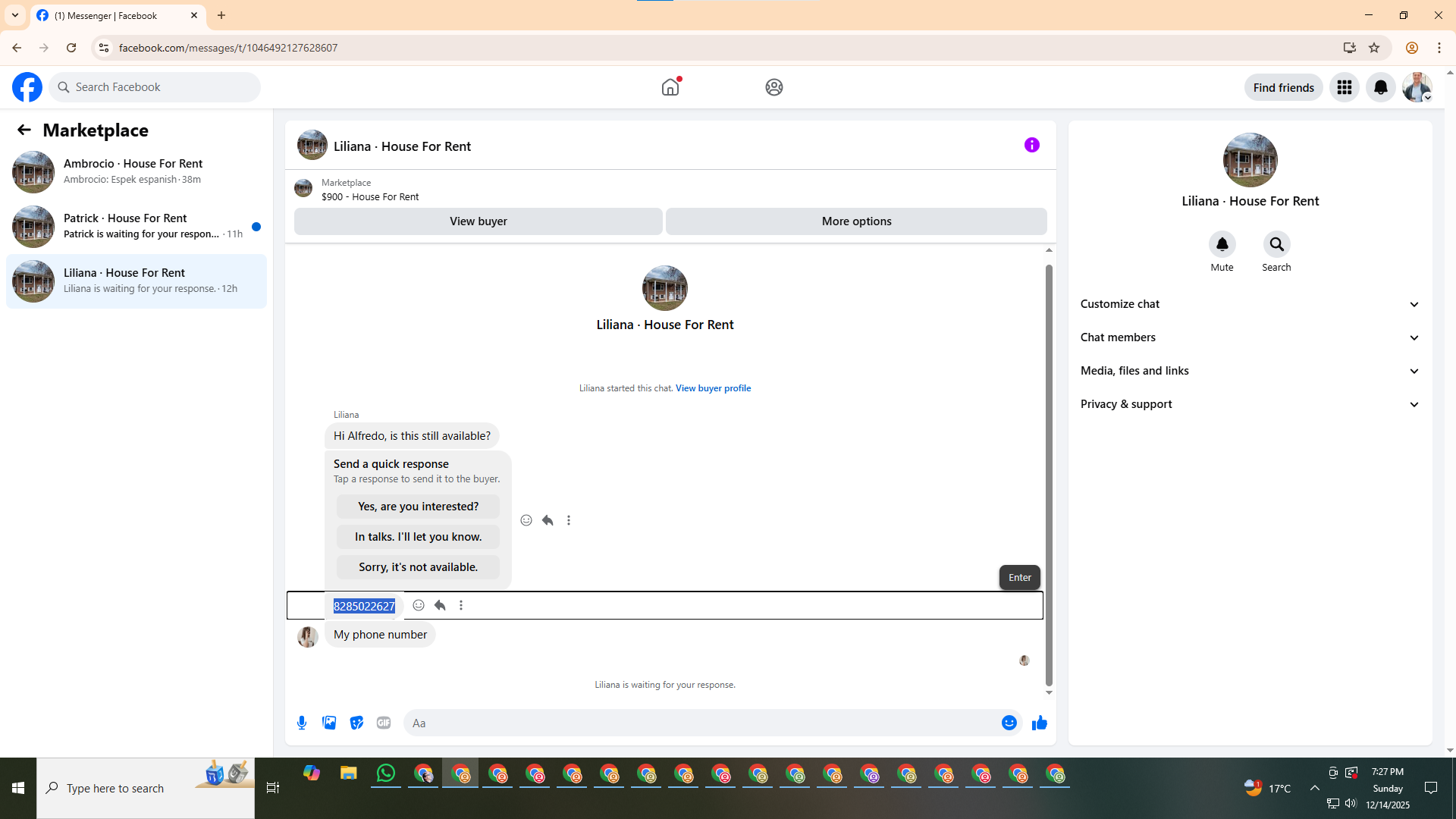Send a thumbs-up like

click(x=1039, y=723)
